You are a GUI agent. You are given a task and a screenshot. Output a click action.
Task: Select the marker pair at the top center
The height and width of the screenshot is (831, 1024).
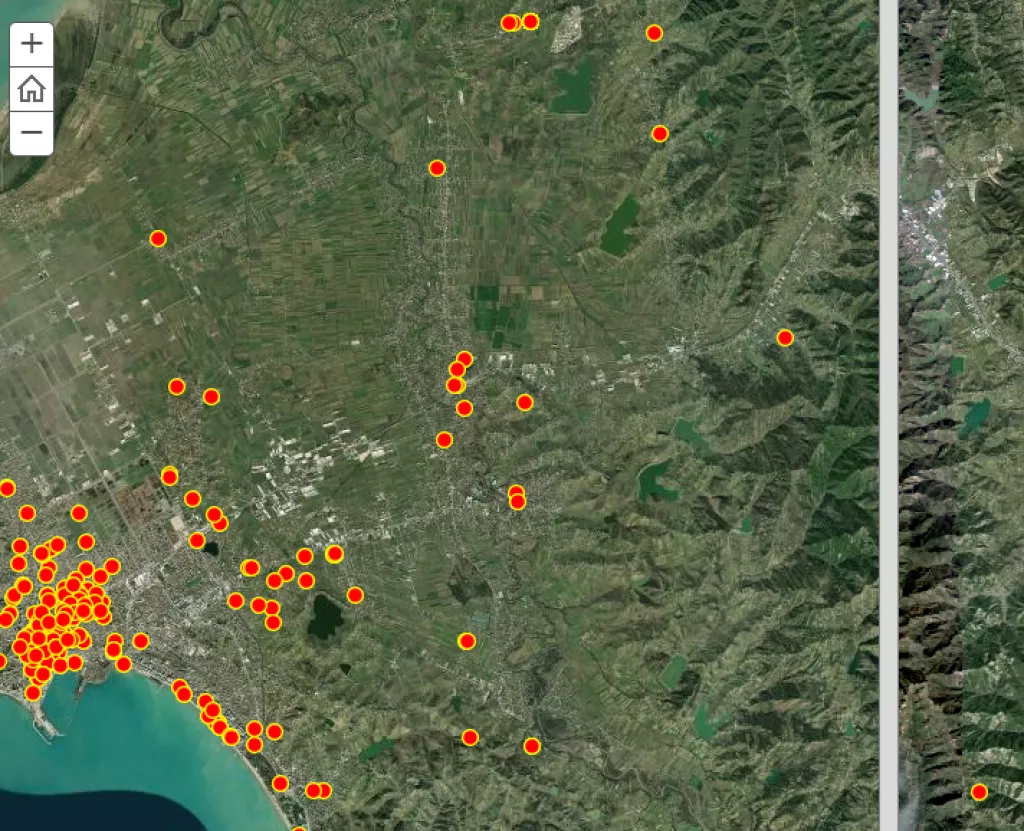[510, 20]
